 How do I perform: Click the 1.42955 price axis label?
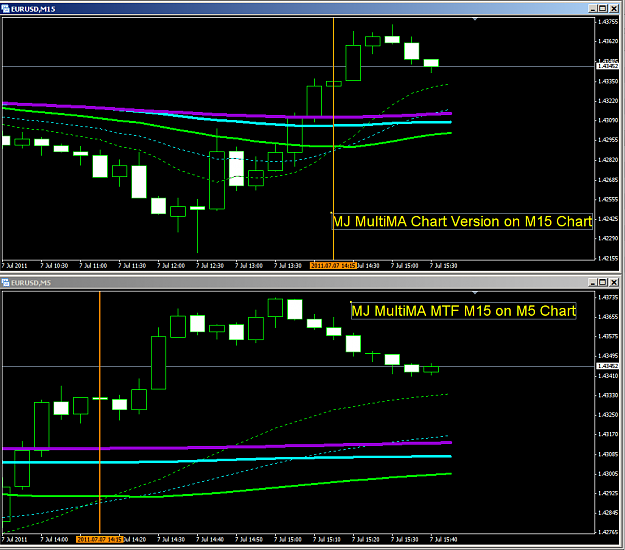tap(608, 140)
